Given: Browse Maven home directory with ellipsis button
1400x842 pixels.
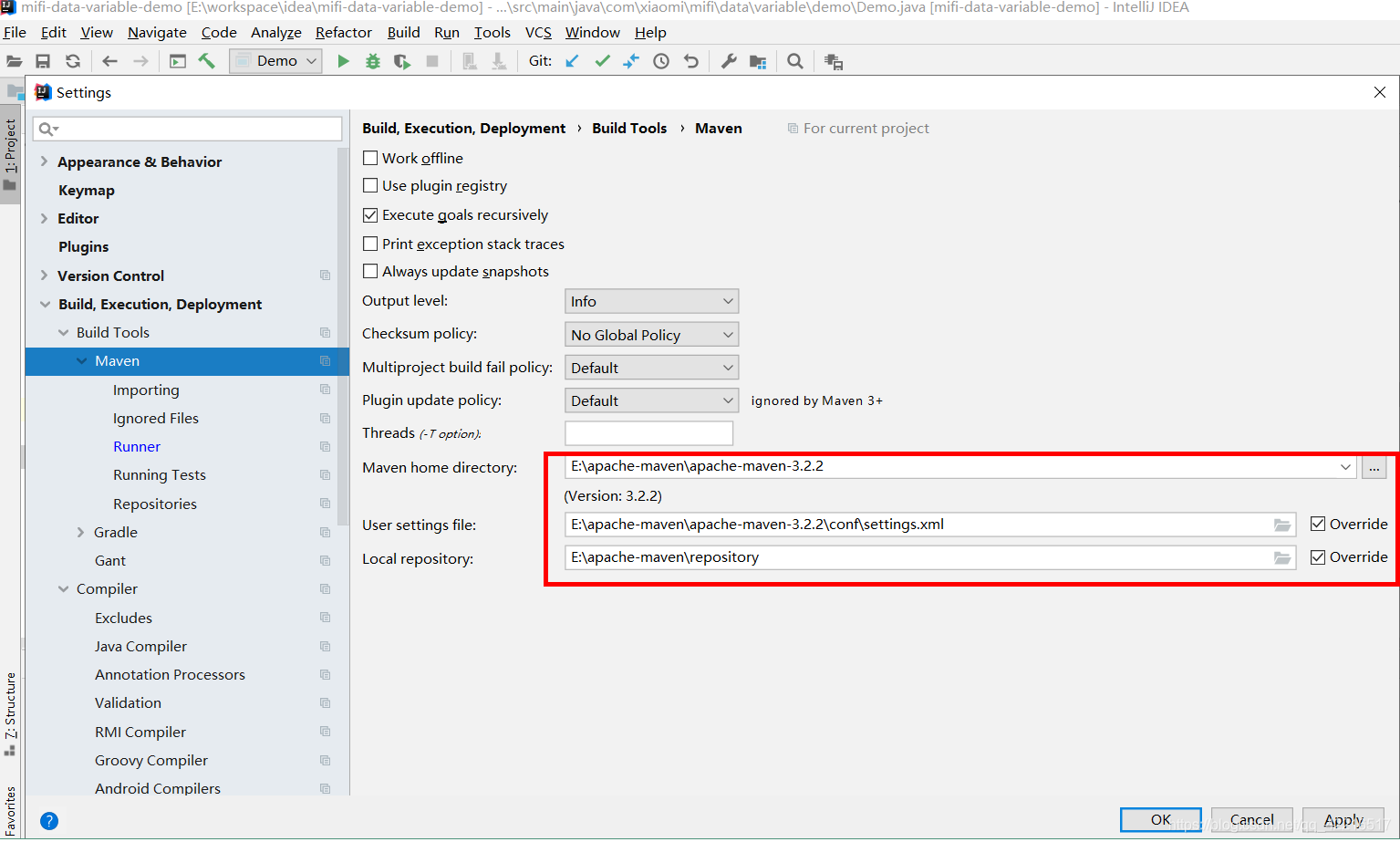Looking at the screenshot, I should [x=1374, y=467].
